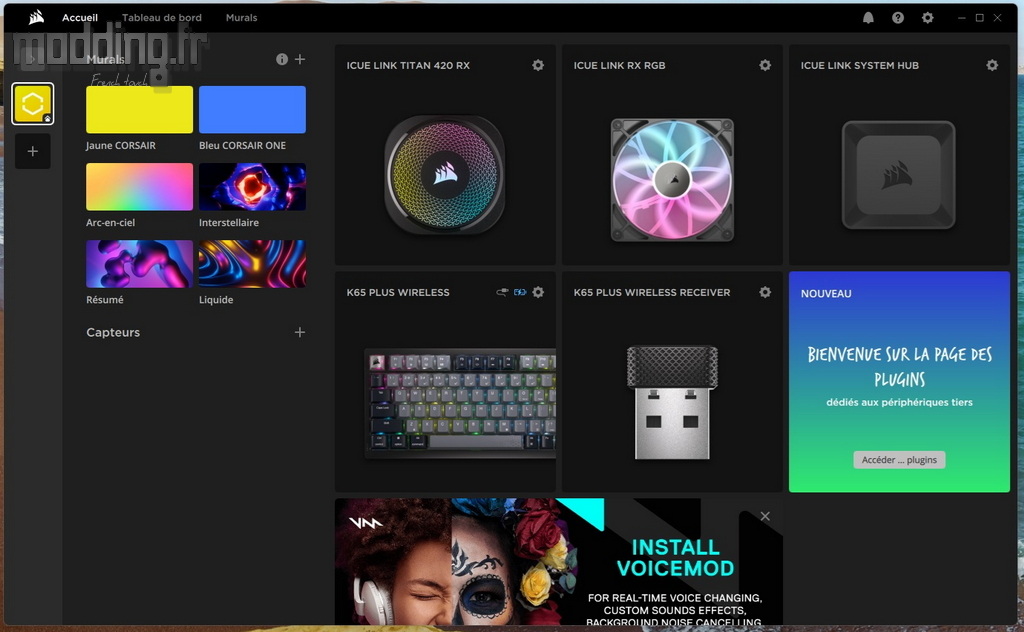Close the Voicemod advertisement banner
Image resolution: width=1024 pixels, height=632 pixels.
[765, 516]
